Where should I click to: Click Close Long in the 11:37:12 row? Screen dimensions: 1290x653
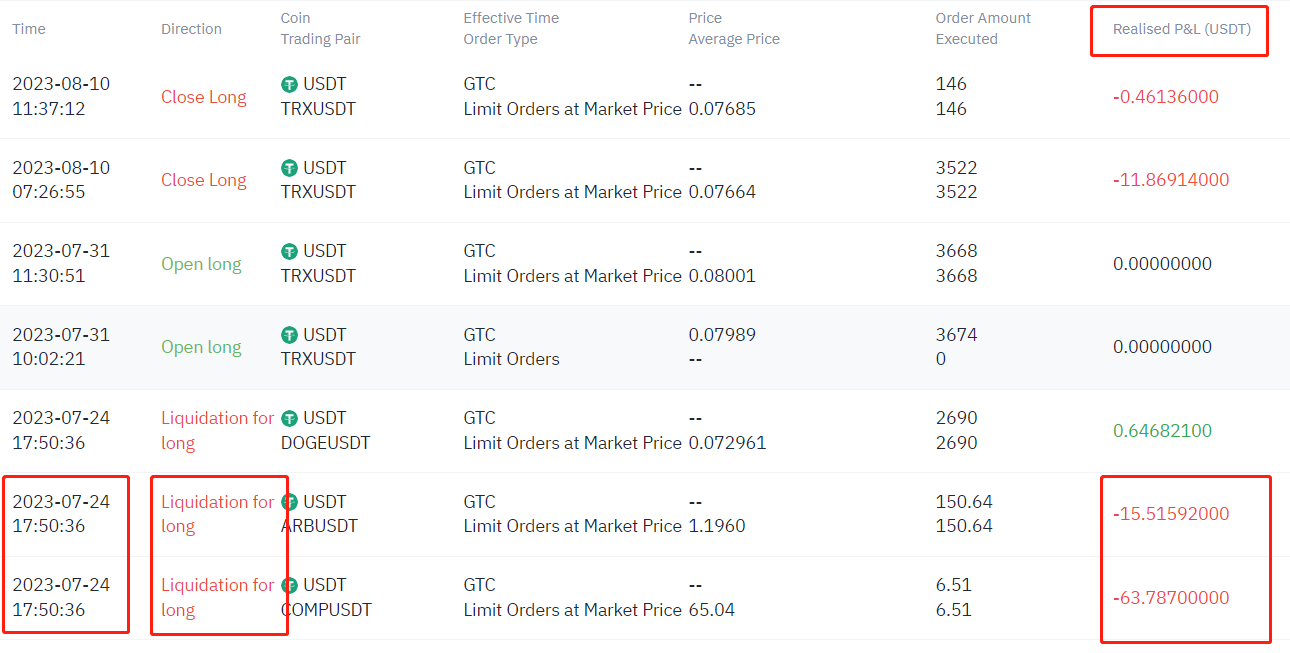tap(203, 97)
